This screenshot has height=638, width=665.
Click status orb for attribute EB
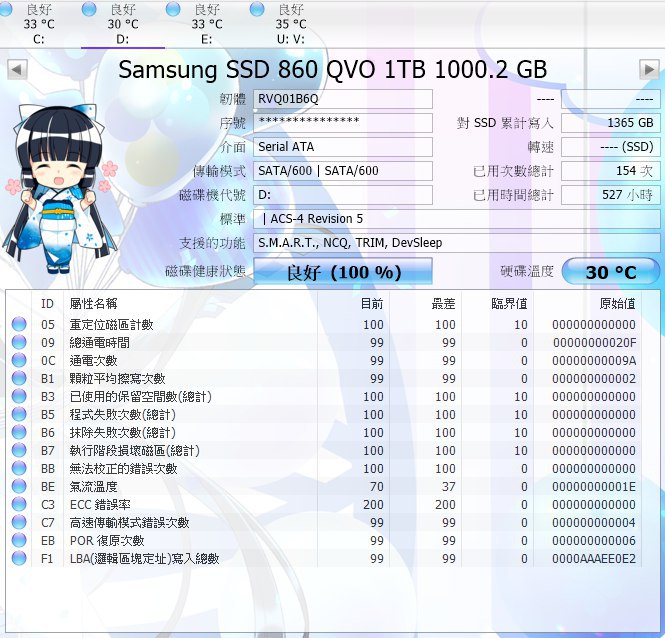pos(19,540)
